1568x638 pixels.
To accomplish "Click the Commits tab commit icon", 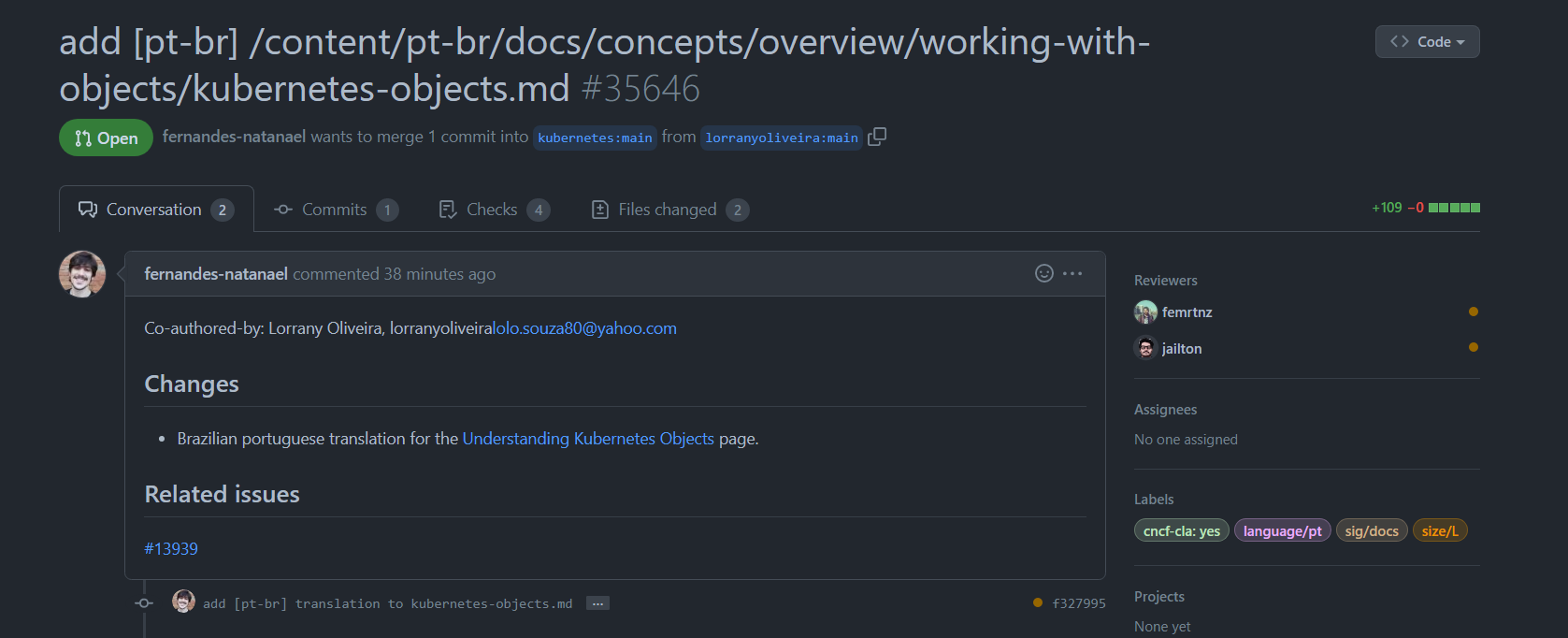I will (283, 210).
